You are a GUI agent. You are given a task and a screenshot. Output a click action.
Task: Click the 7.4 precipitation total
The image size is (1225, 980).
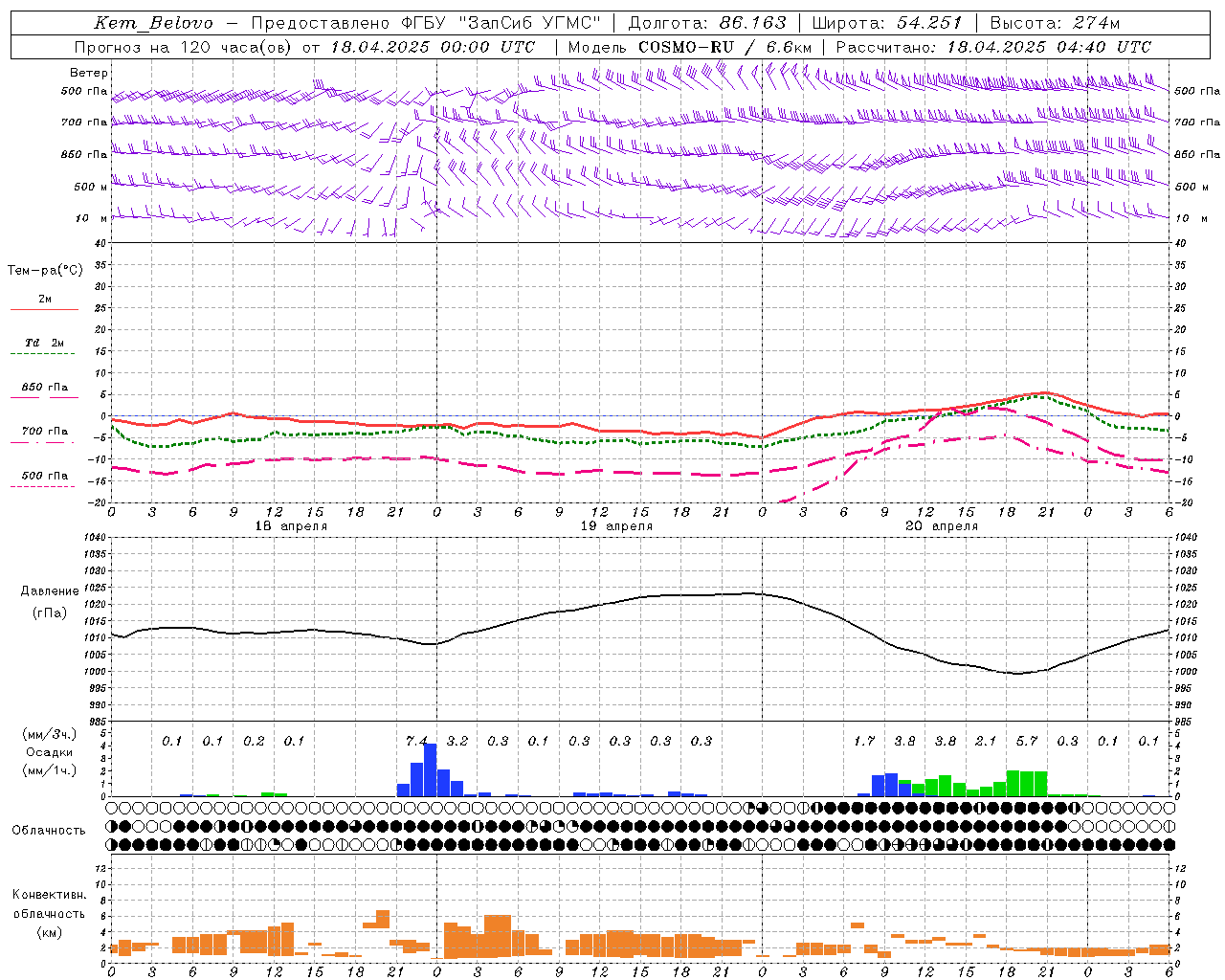click(x=416, y=741)
